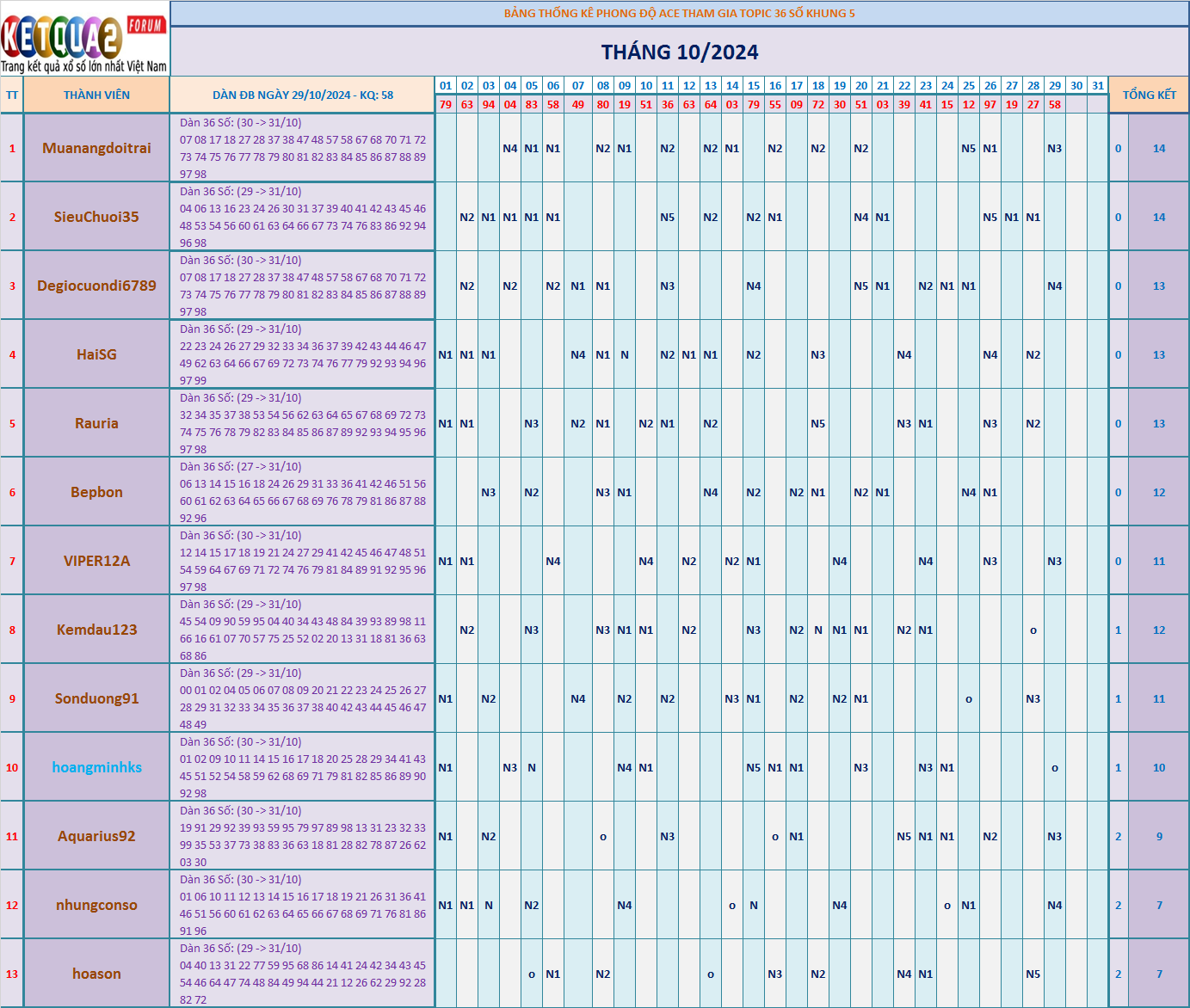This screenshot has height=1008, width=1190.
Task: Select the VIPER12A member cell
Action: (x=96, y=561)
